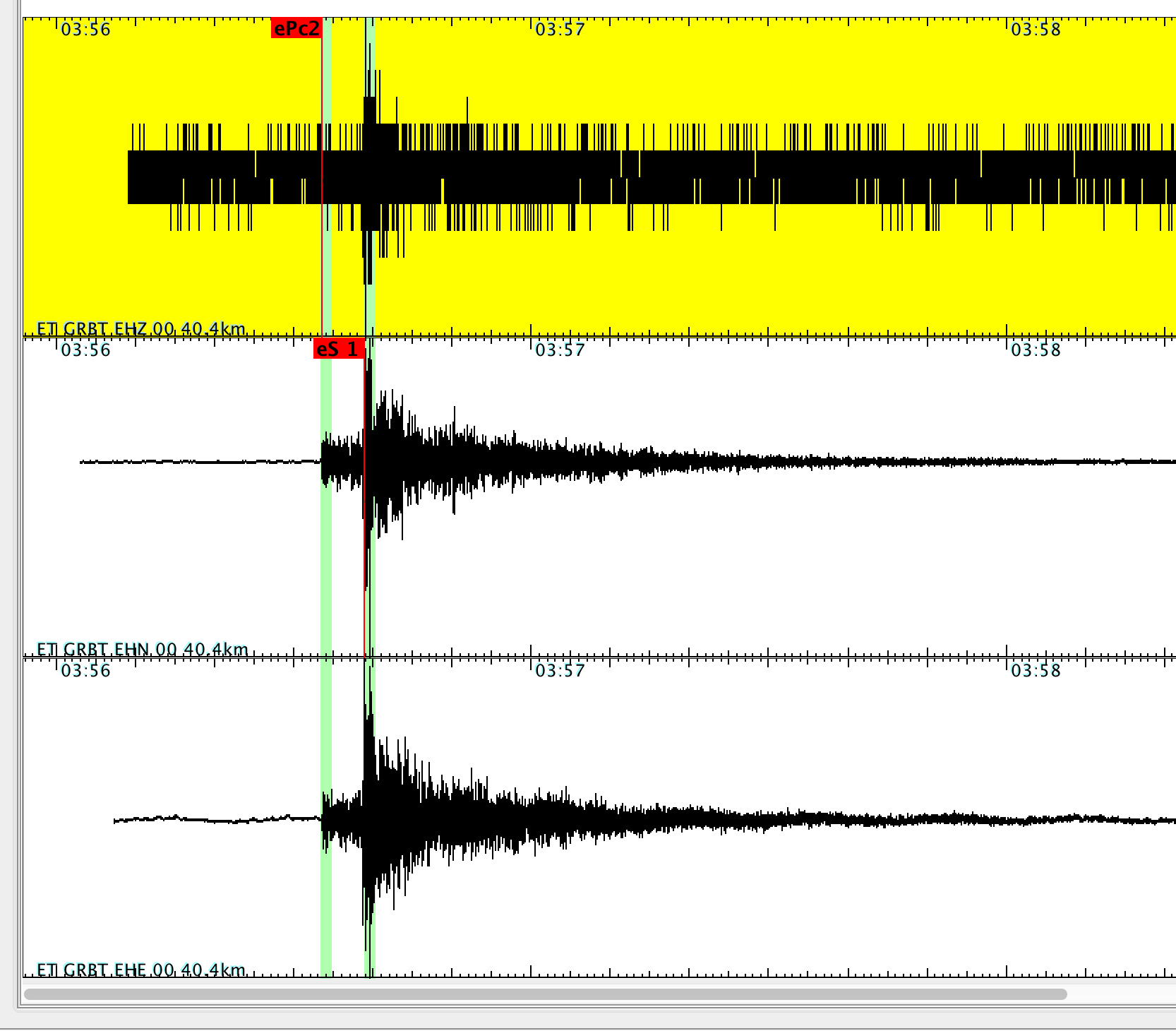Click the 03:56 time label on EHE trace
The height and width of the screenshot is (1031, 1176).
tap(85, 671)
